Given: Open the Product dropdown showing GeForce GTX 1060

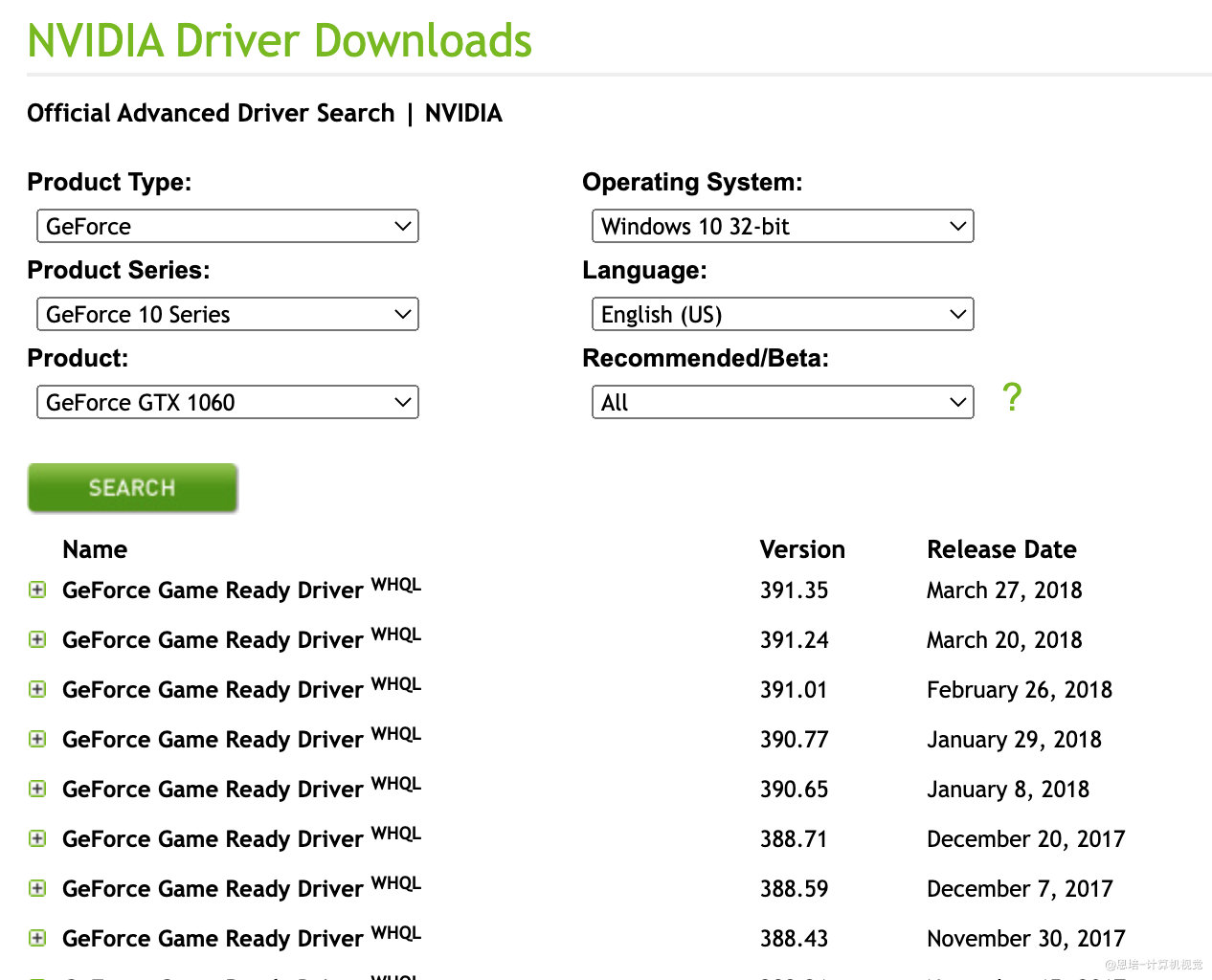Looking at the screenshot, I should (x=228, y=402).
